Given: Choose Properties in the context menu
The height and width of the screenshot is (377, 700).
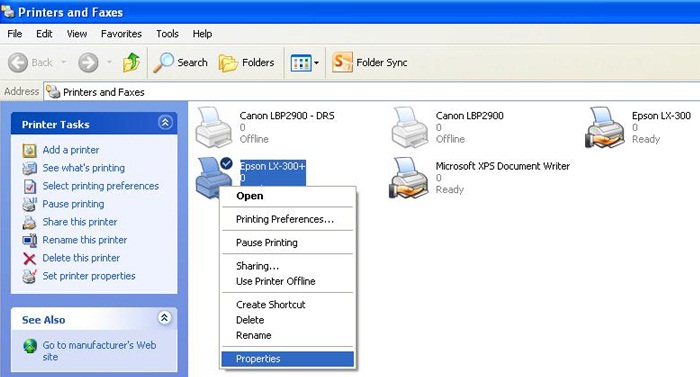Looking at the screenshot, I should point(288,359).
